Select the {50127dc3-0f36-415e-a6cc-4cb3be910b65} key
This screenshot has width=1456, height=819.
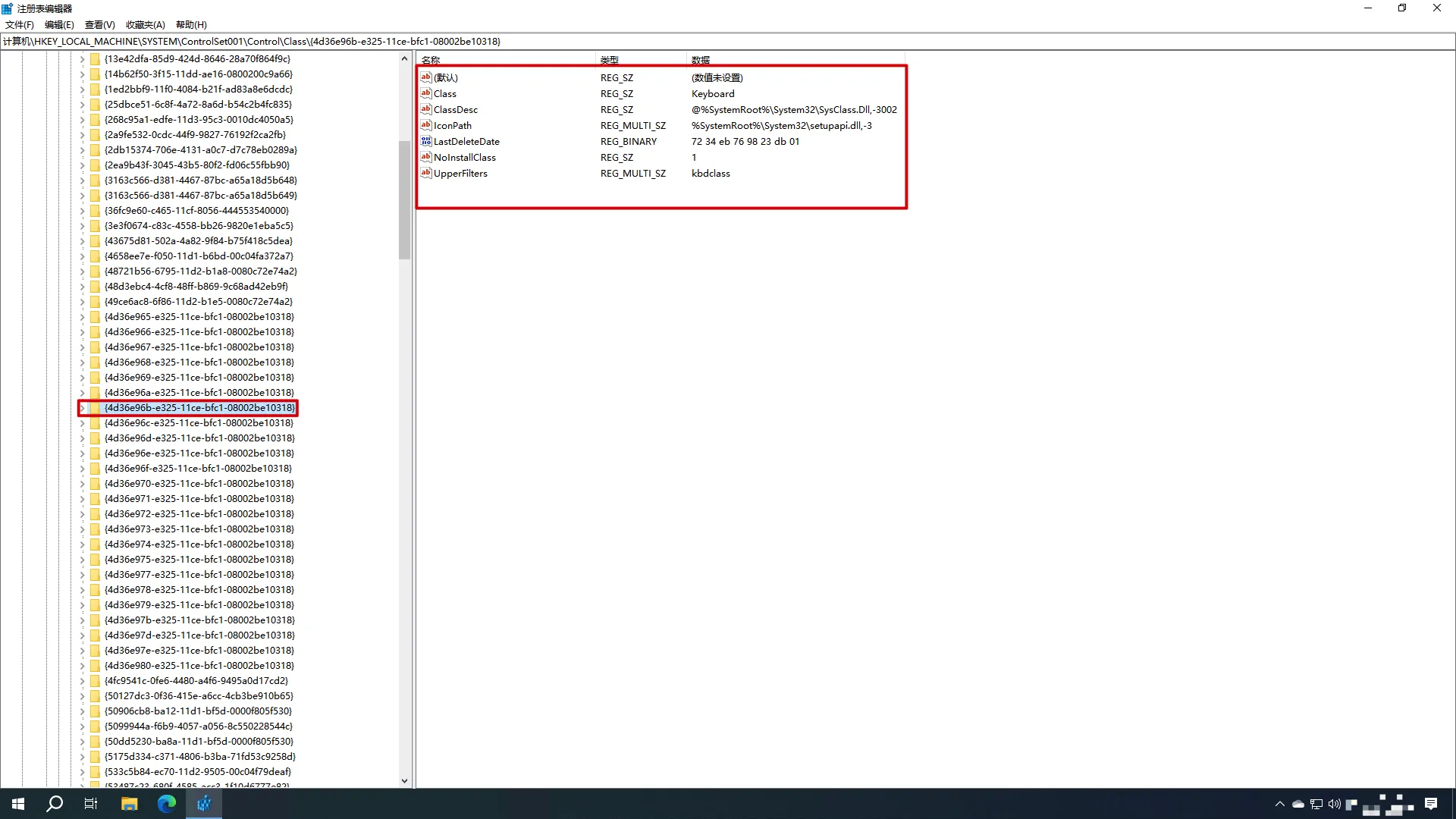pyautogui.click(x=199, y=696)
